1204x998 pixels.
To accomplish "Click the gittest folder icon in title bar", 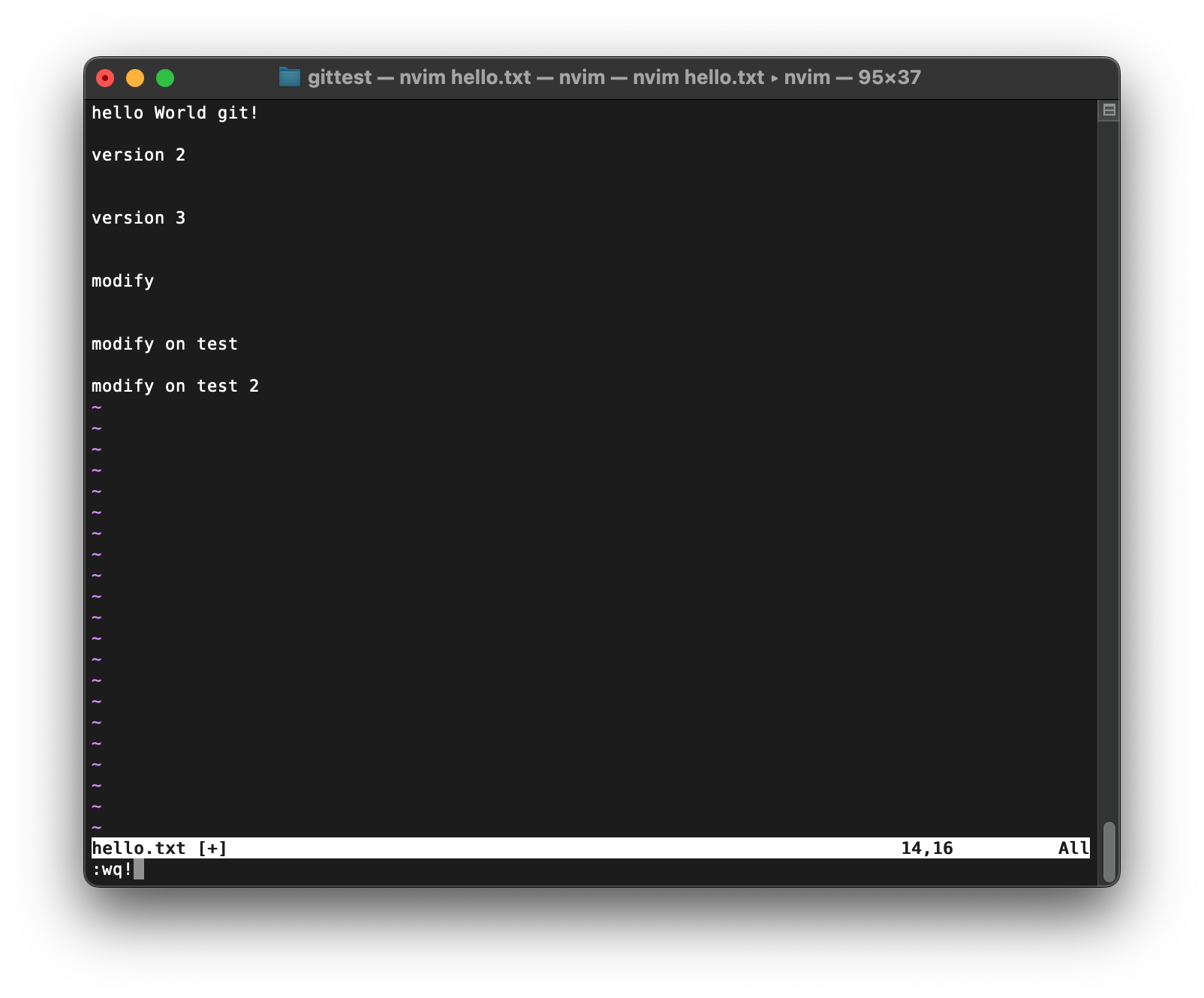I will [289, 77].
